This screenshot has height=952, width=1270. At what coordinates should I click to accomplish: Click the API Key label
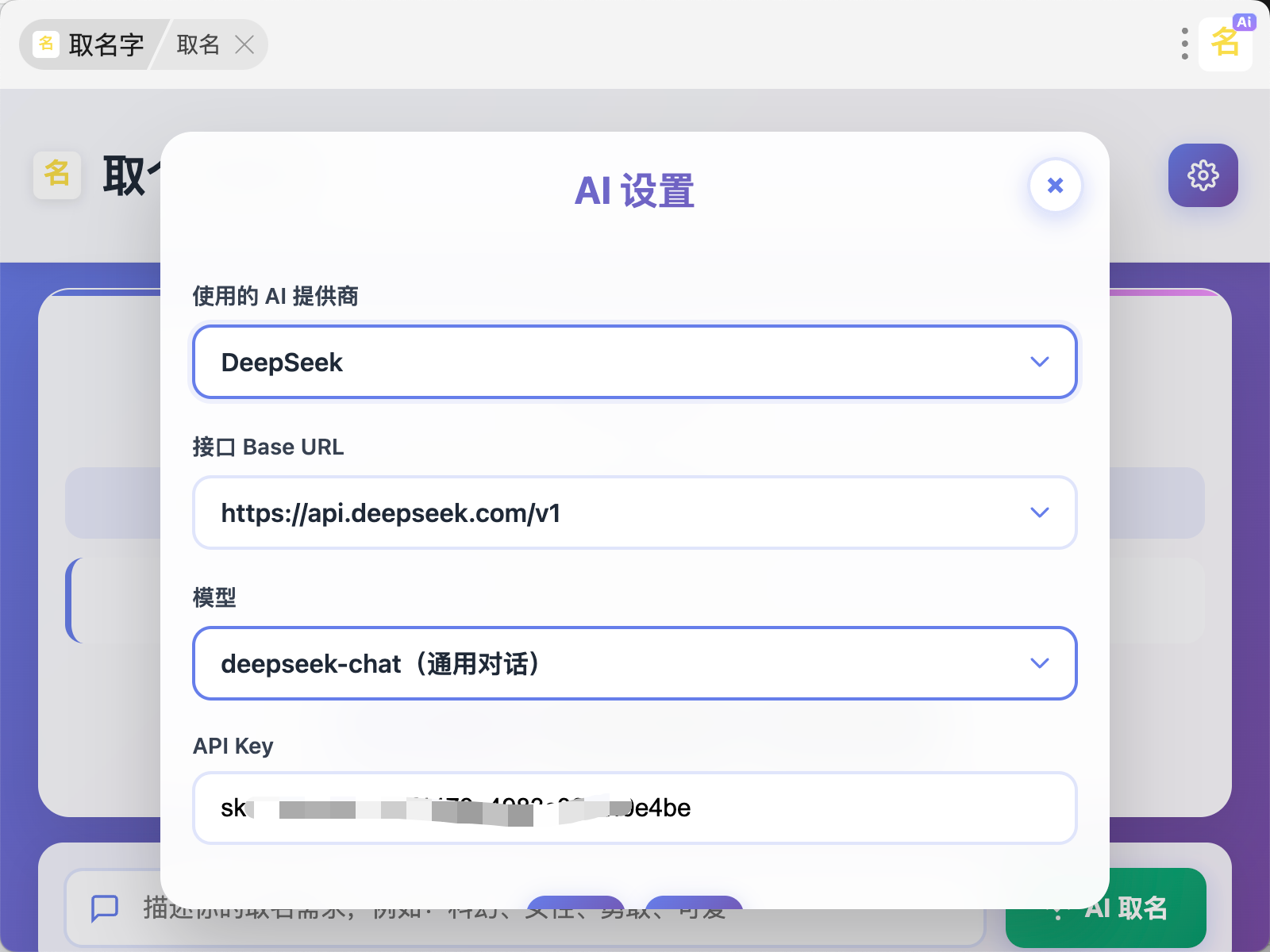pyautogui.click(x=233, y=746)
